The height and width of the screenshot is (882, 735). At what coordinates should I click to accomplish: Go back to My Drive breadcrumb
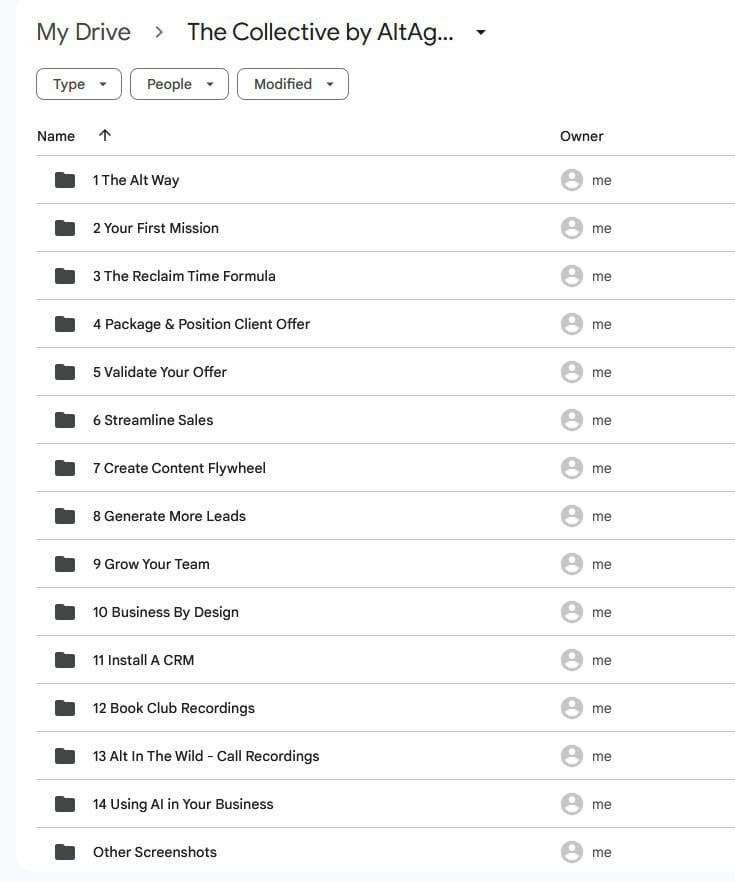point(83,32)
